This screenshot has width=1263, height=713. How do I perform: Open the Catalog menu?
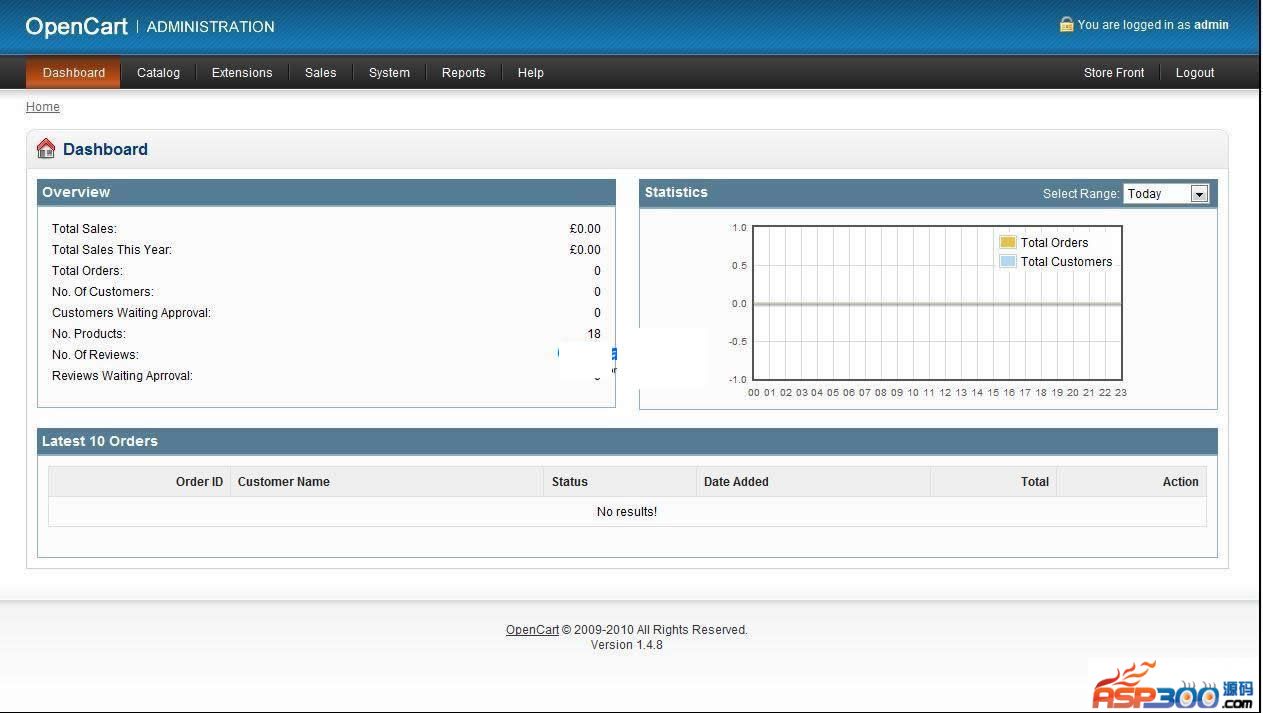coord(158,73)
